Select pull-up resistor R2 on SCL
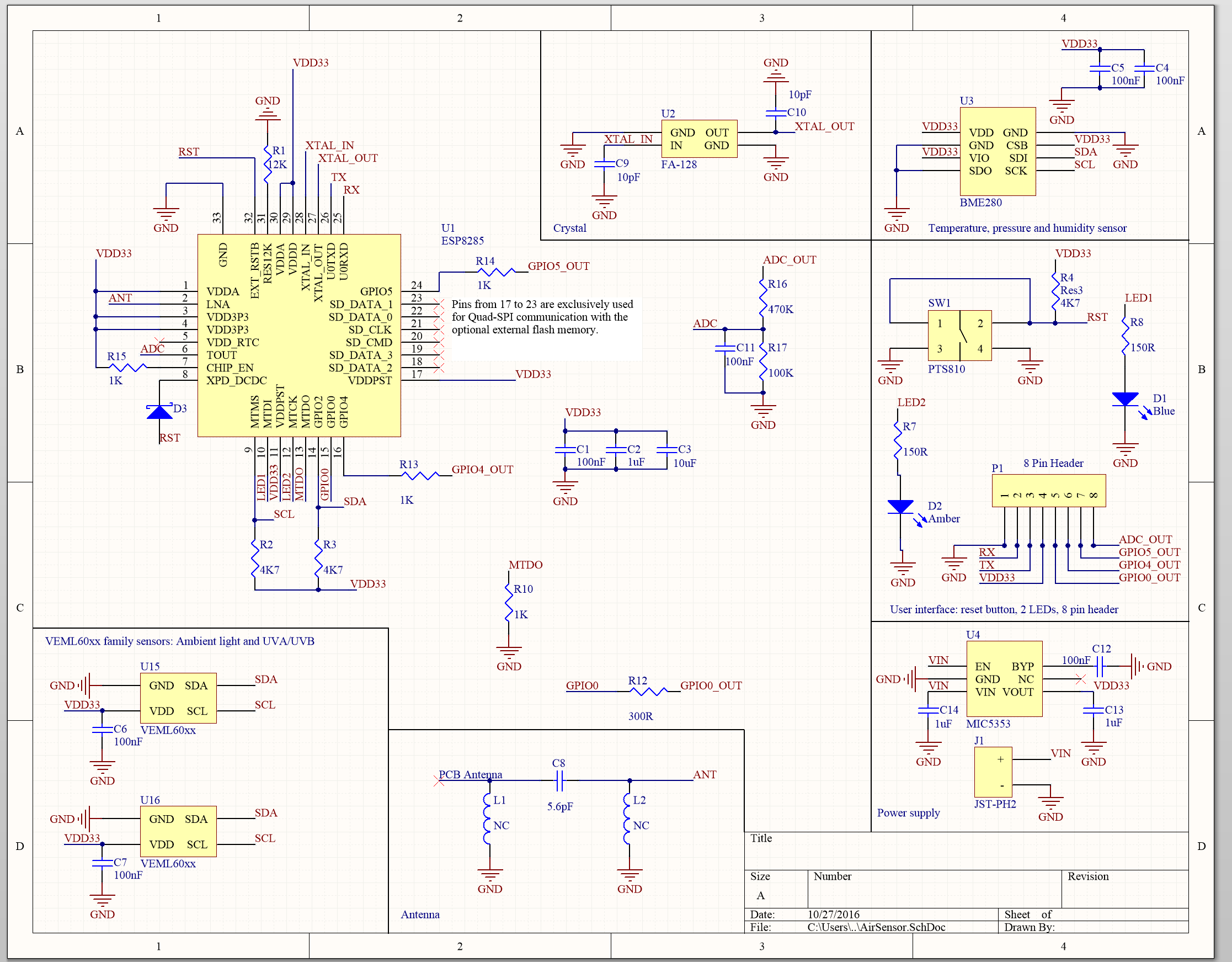The width and height of the screenshot is (1232, 962). 255,557
